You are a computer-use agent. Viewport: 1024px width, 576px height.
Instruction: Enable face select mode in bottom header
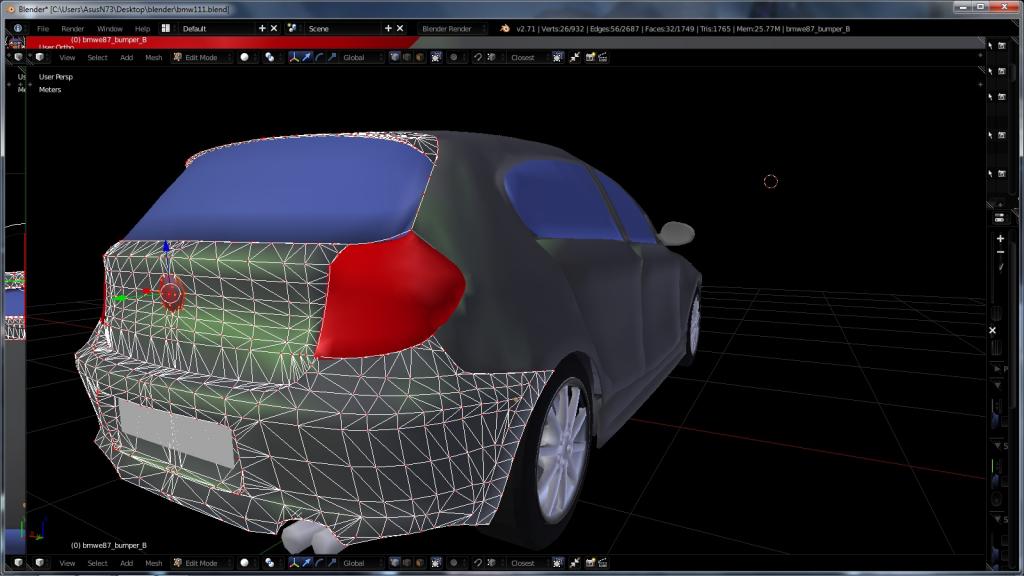419,563
